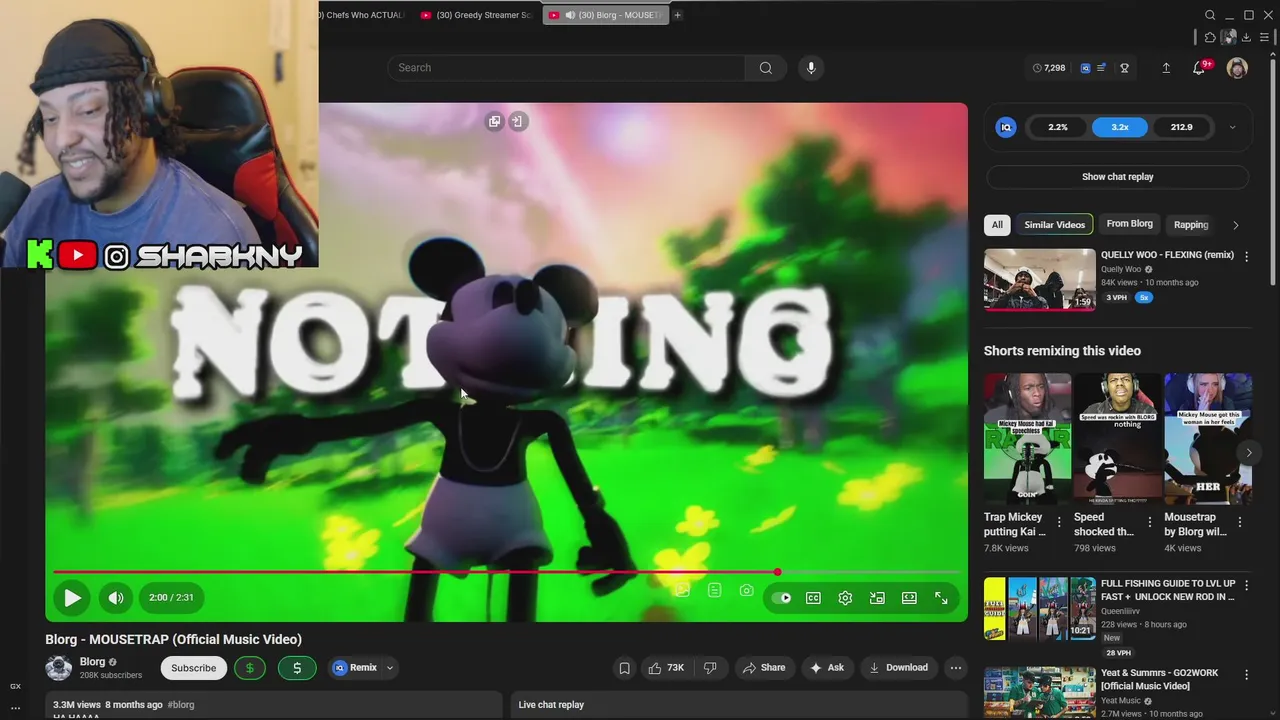Click the vidIQ logo in stats panel
This screenshot has width=1280, height=720.
1006,127
